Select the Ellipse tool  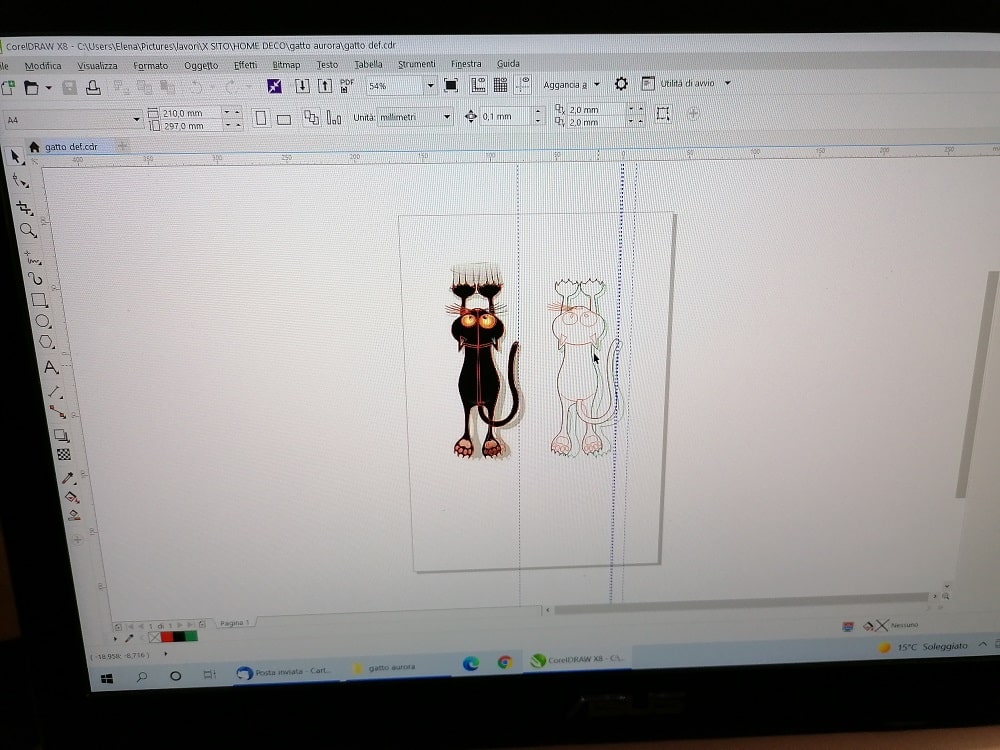[43, 321]
